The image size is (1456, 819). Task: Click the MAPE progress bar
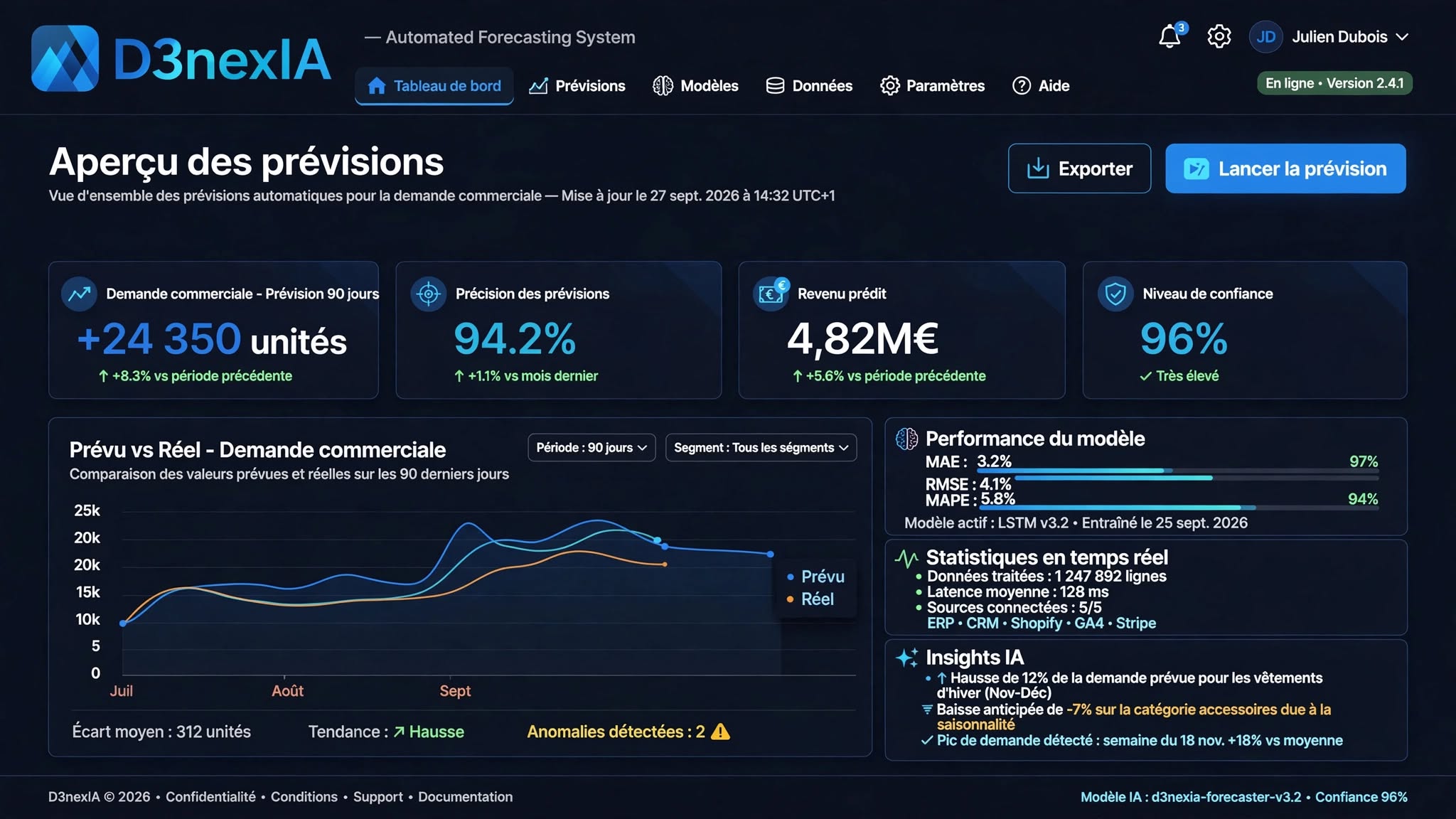(x=1179, y=508)
